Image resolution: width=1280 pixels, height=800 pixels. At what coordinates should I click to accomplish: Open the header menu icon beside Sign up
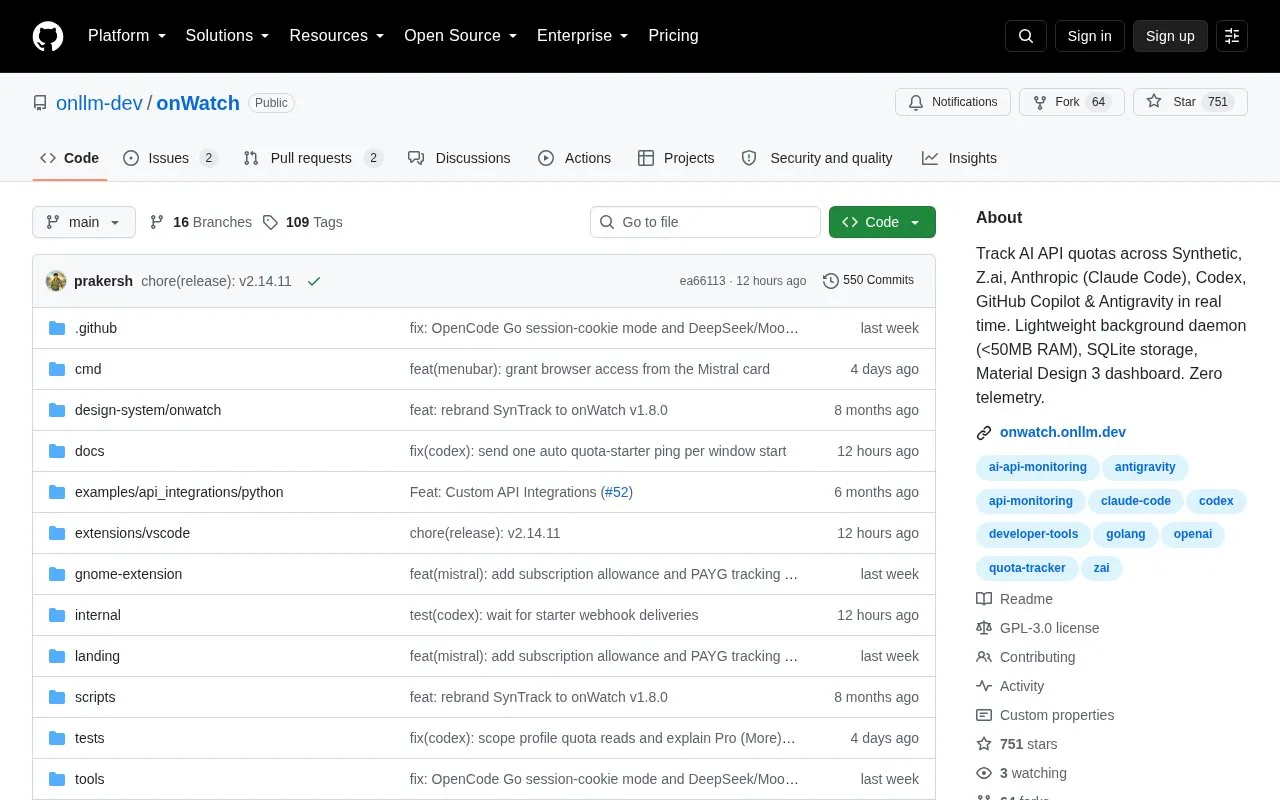[x=1232, y=36]
